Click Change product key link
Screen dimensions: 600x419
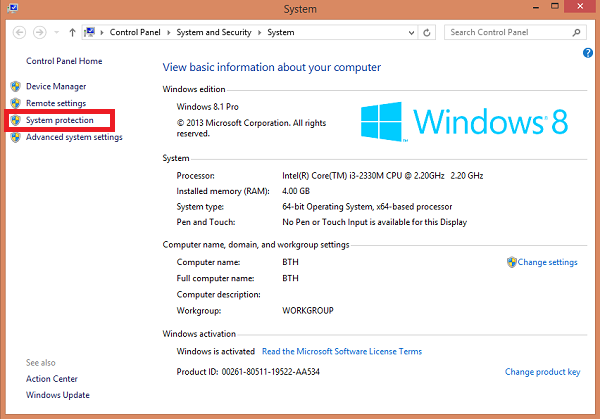point(543,372)
